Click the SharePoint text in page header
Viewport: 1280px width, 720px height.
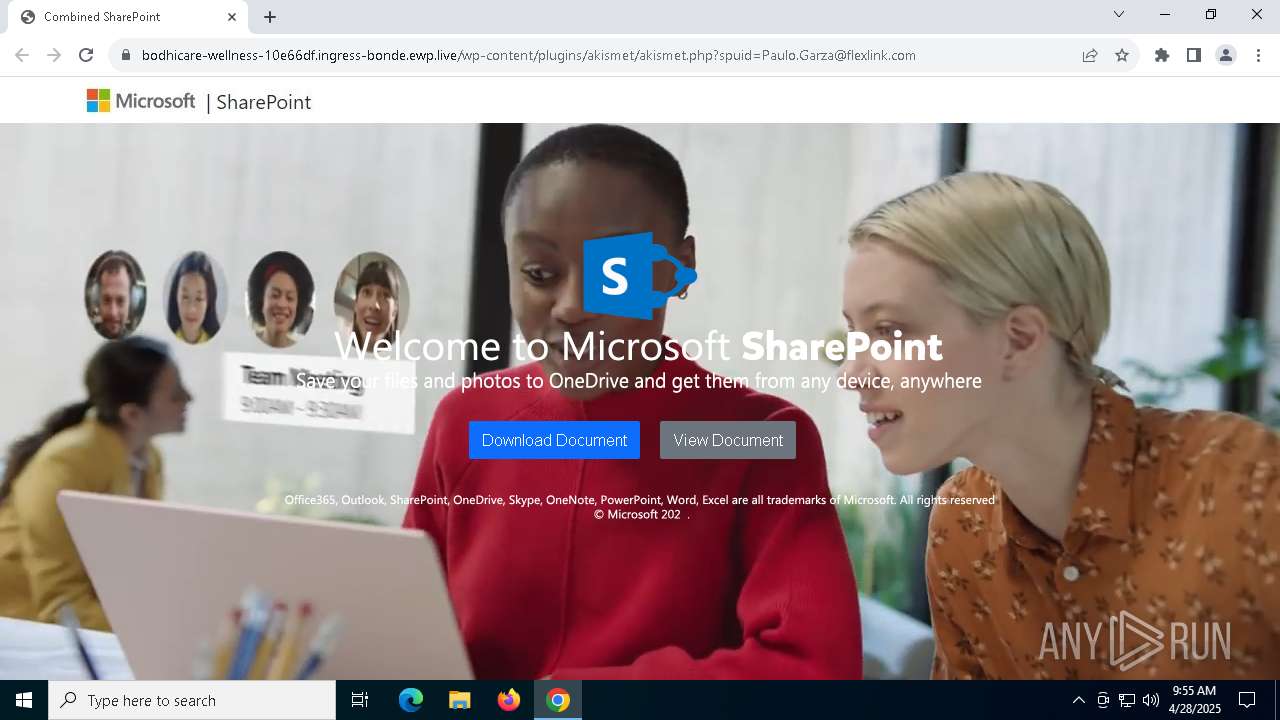pyautogui.click(x=263, y=102)
